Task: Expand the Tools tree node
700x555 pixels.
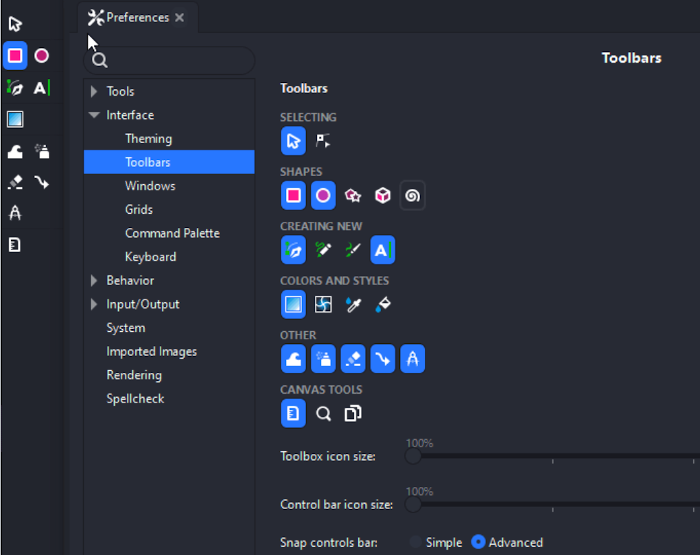Action: 94,92
